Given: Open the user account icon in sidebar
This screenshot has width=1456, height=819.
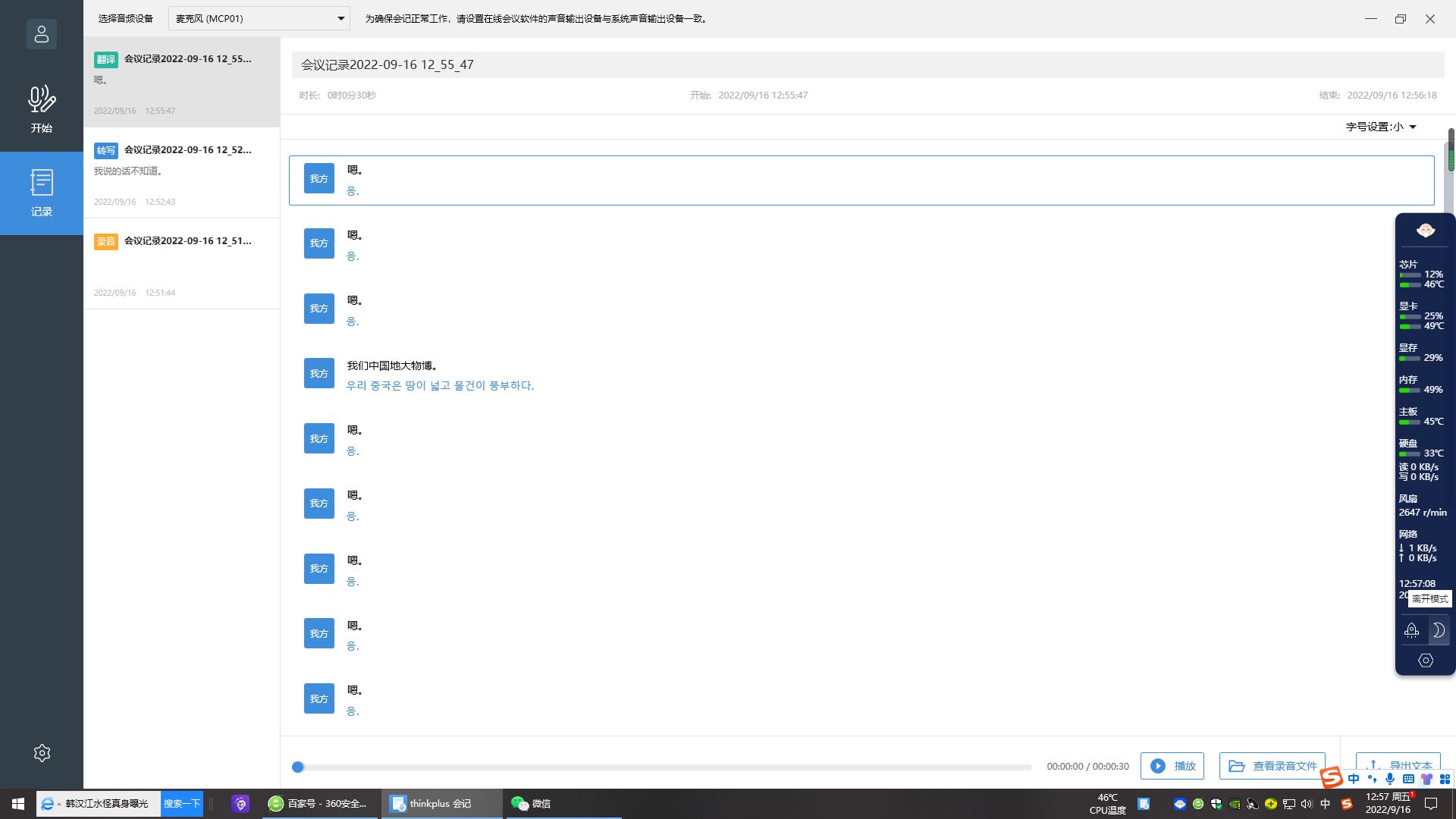Looking at the screenshot, I should pyautogui.click(x=42, y=34).
